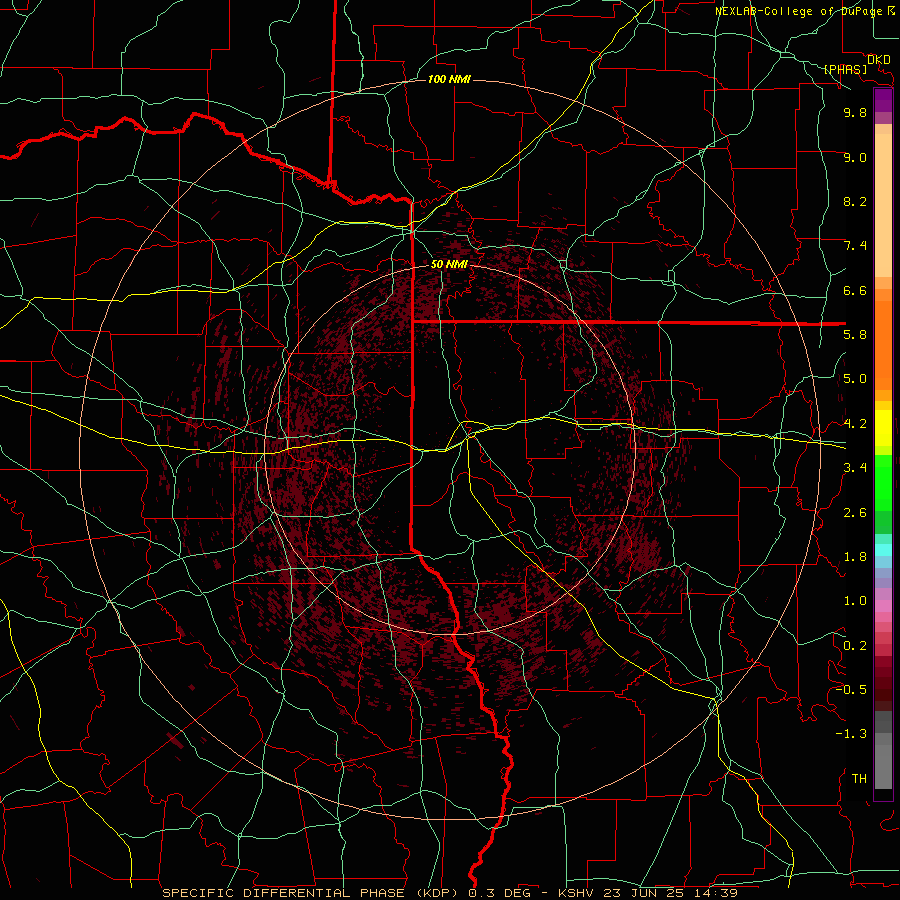Click the -0.5 value on color scale
The width and height of the screenshot is (900, 900).
tap(851, 689)
